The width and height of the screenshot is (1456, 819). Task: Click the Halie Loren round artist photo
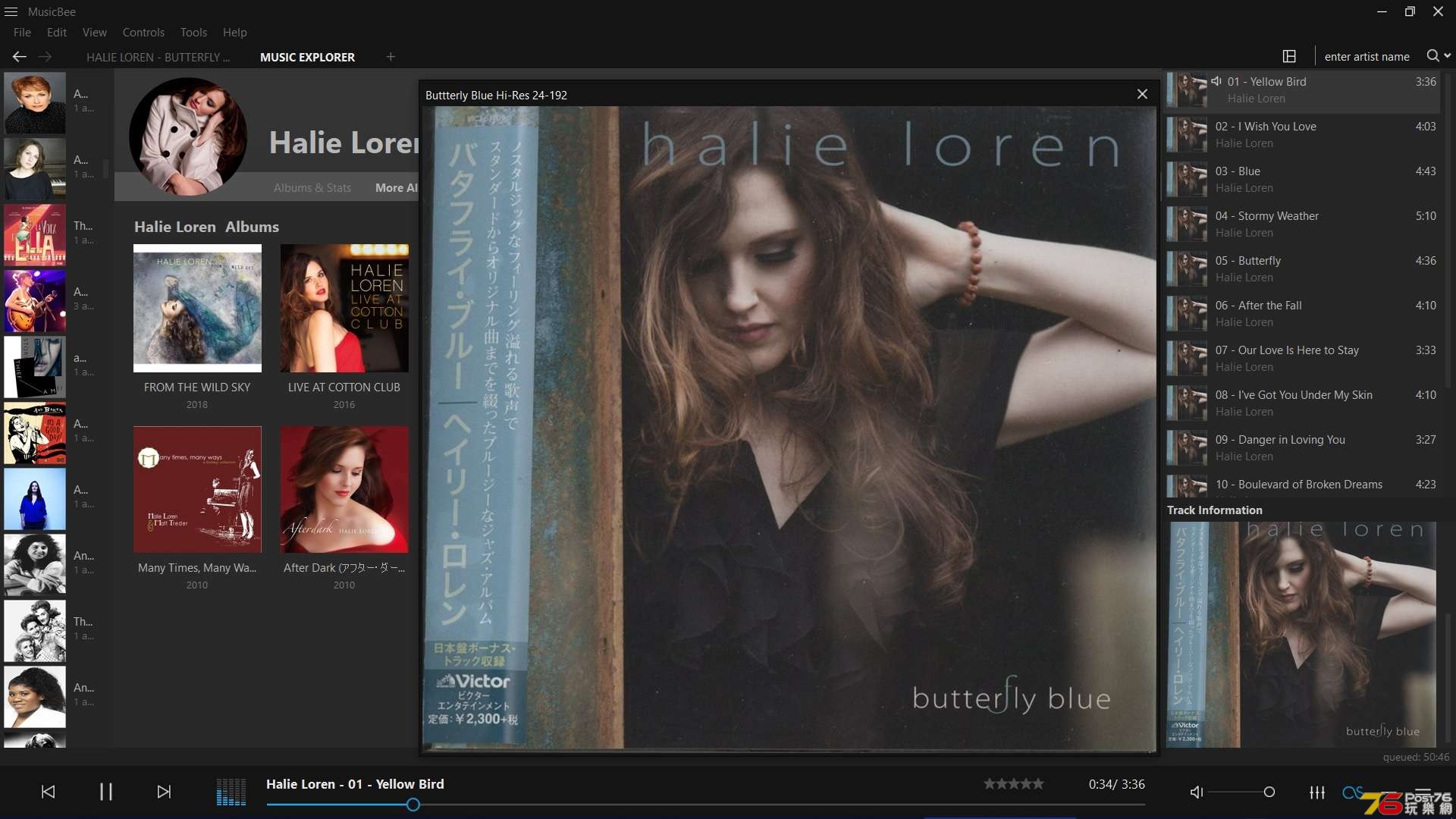click(x=188, y=136)
